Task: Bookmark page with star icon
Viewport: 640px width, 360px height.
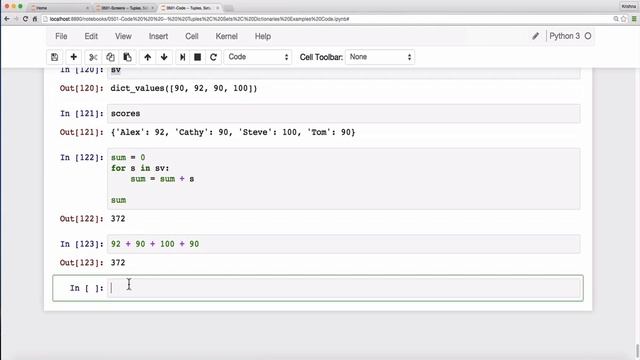Action: click(623, 19)
